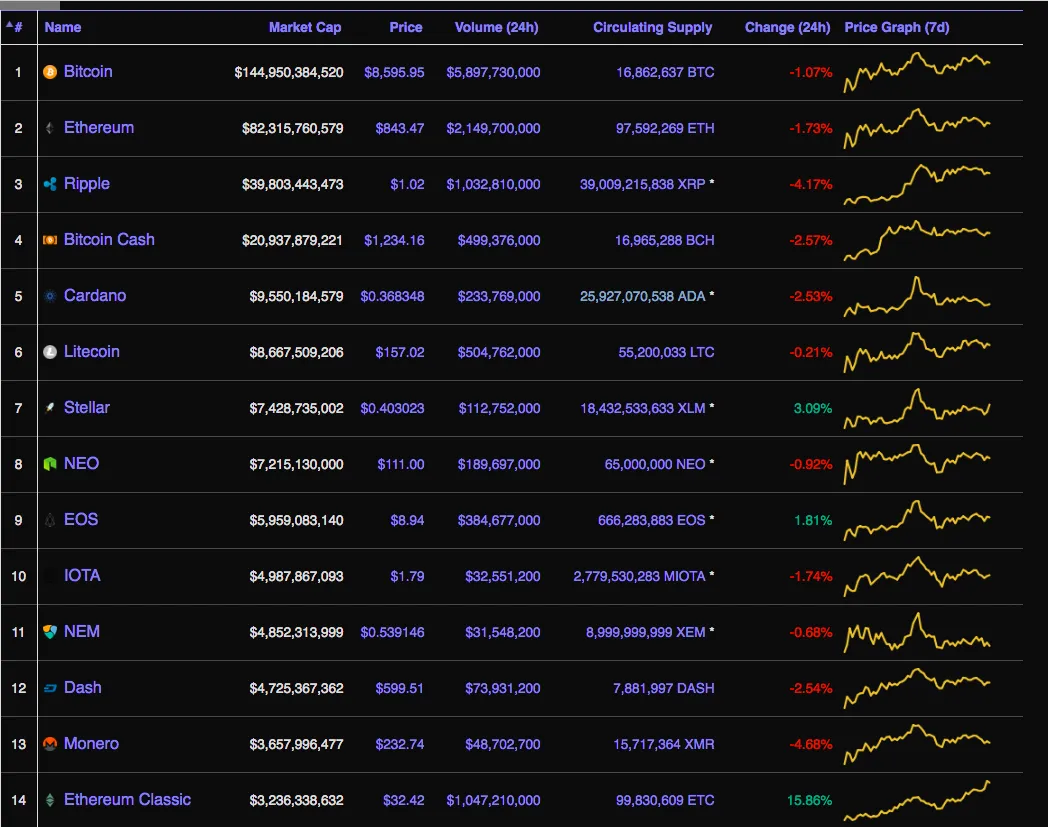The width and height of the screenshot is (1048, 827).
Task: Click Stellar change 3.09%
Action: coord(813,408)
